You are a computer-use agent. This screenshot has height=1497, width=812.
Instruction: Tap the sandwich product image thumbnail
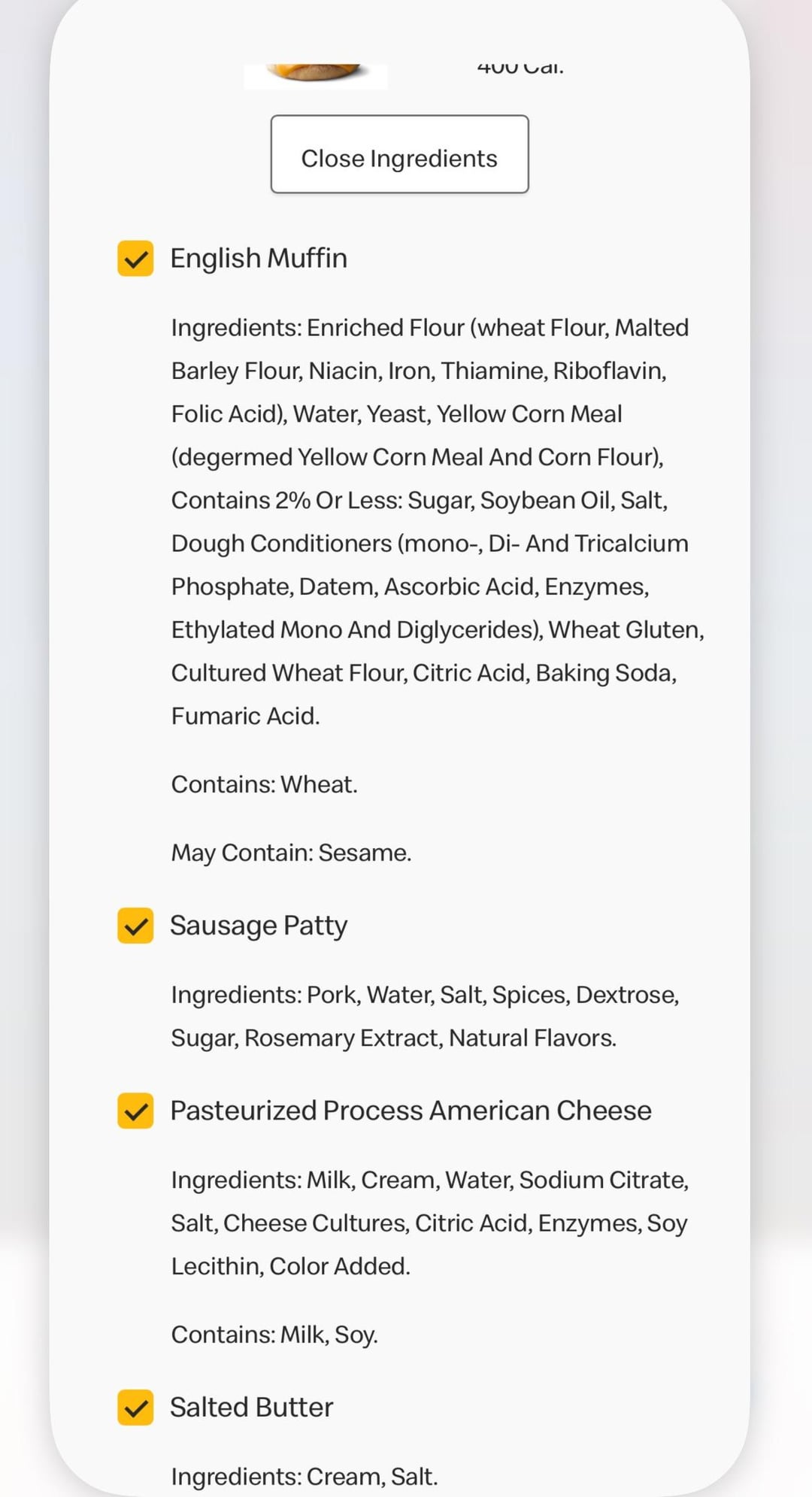coord(316,75)
